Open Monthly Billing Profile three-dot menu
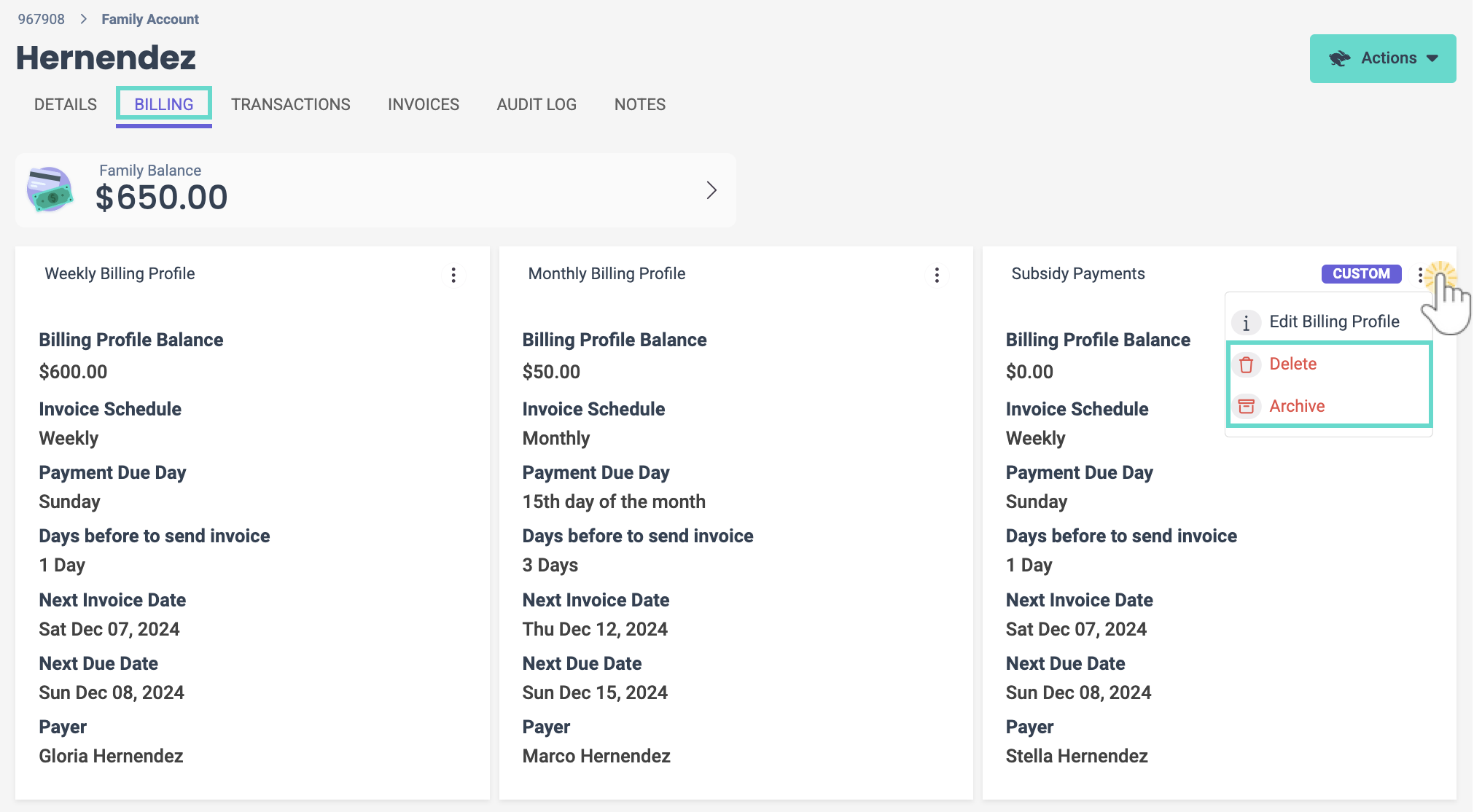This screenshot has height=812, width=1474. tap(937, 275)
